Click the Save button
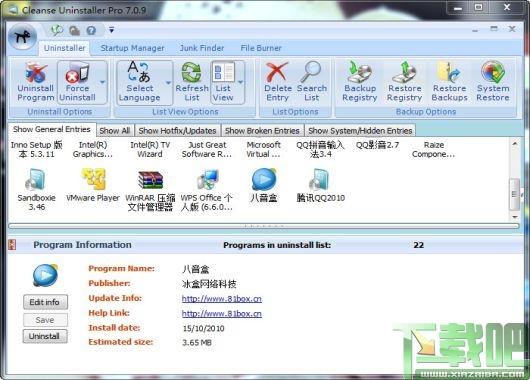 pos(45,320)
